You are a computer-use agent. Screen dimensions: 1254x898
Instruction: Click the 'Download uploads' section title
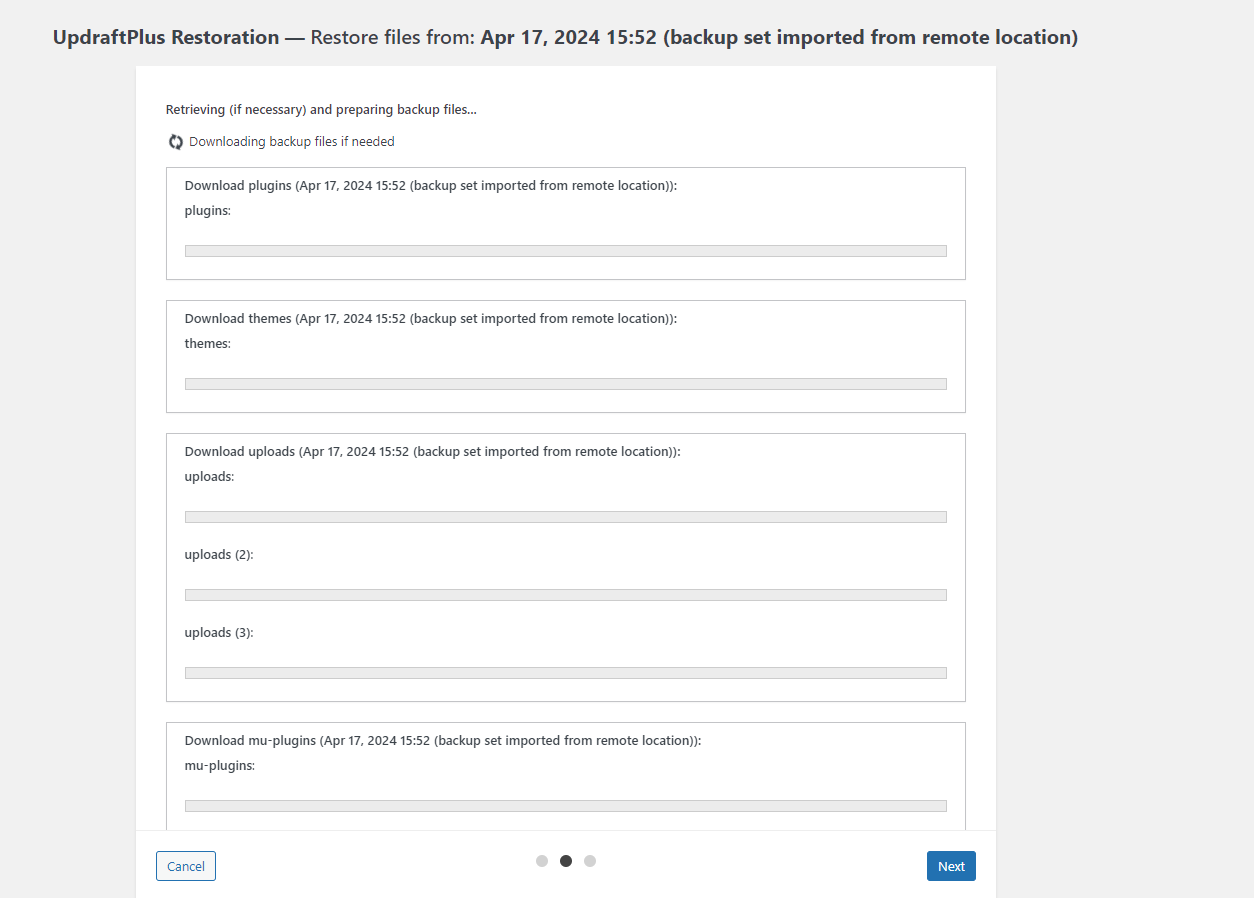pyautogui.click(x=433, y=452)
